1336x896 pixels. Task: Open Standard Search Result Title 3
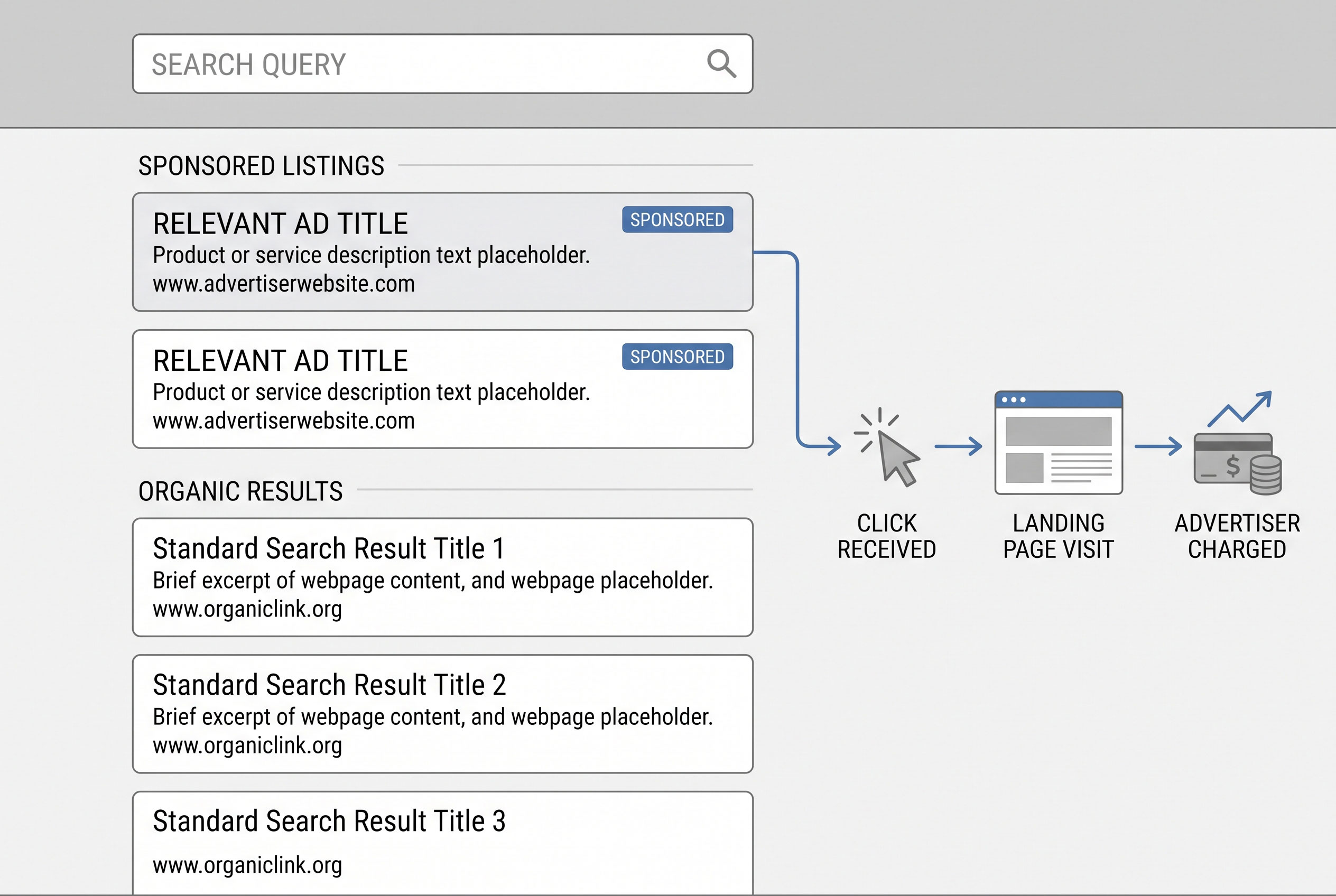point(329,821)
